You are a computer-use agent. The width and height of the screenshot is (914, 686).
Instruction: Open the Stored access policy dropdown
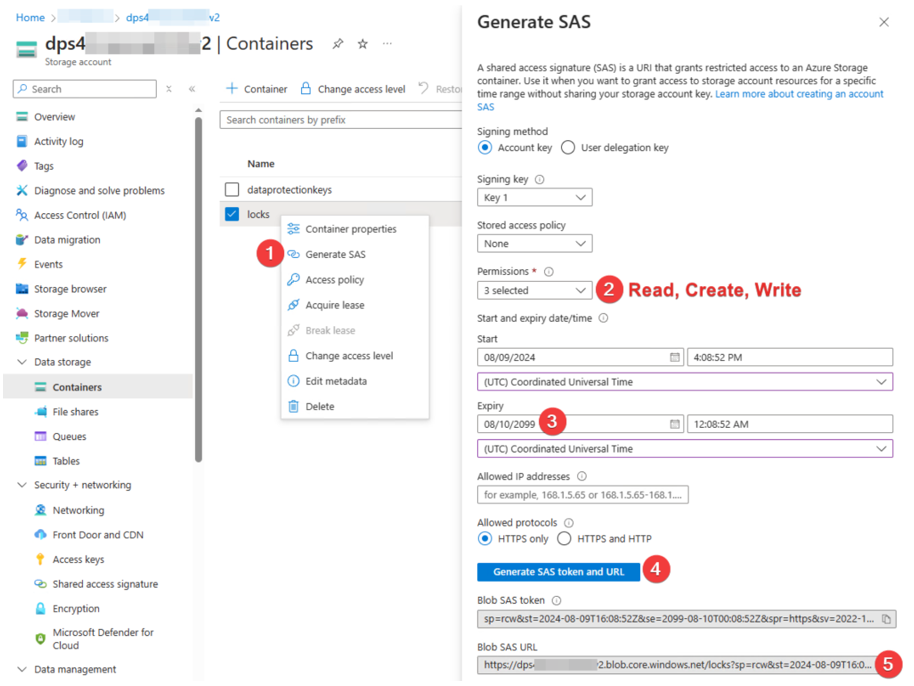tap(535, 244)
